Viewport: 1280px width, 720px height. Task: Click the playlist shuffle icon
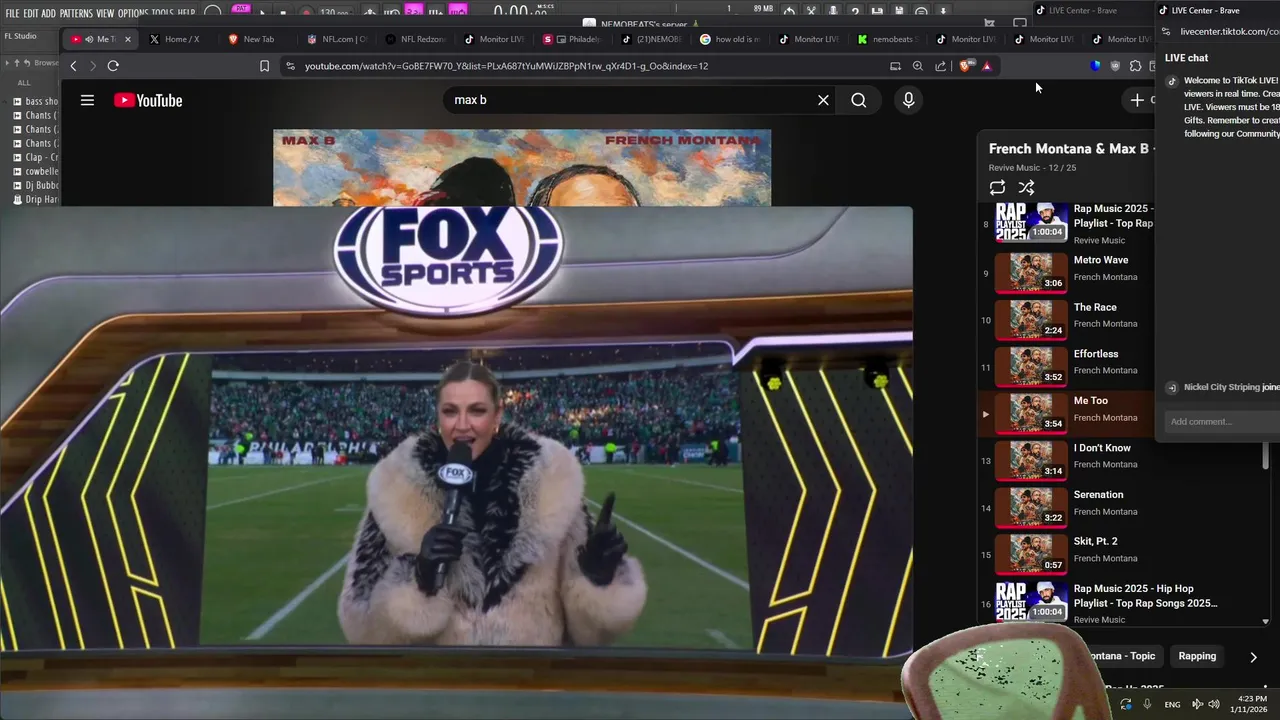(x=1026, y=187)
